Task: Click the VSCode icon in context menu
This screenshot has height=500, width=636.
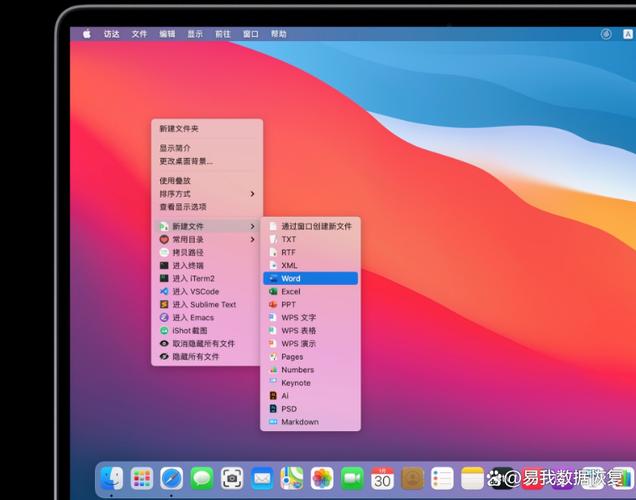Action: (x=164, y=292)
